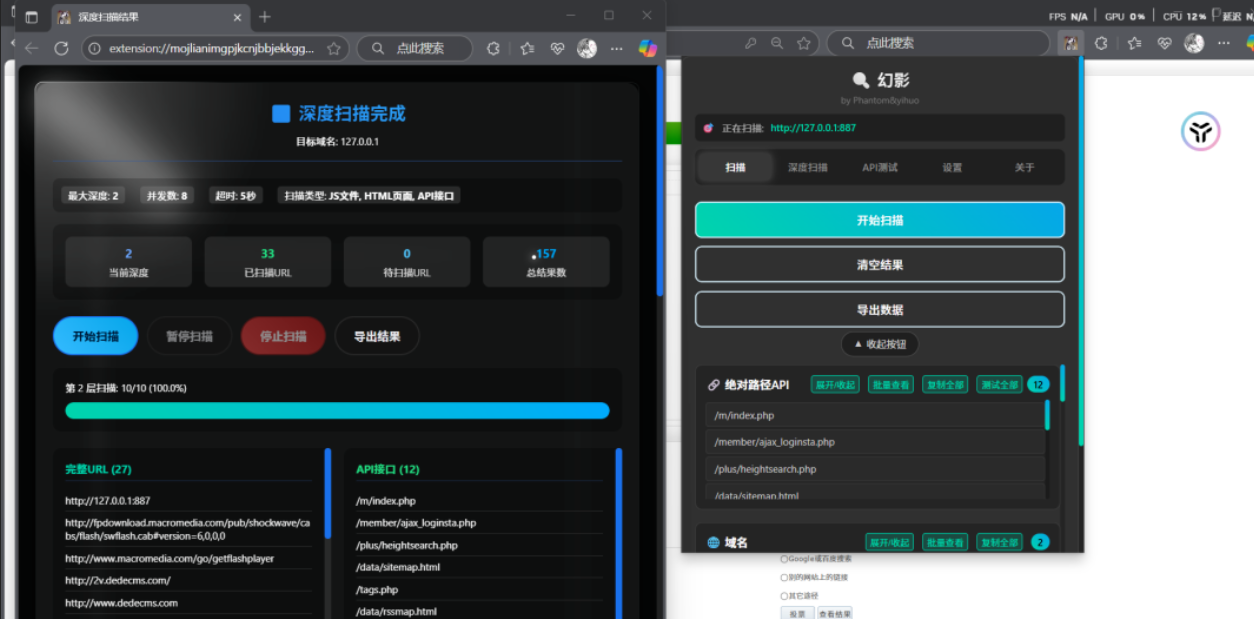Viewport: 1254px width, 619px height.
Task: Click password key icon in right browser address bar
Action: tap(750, 43)
